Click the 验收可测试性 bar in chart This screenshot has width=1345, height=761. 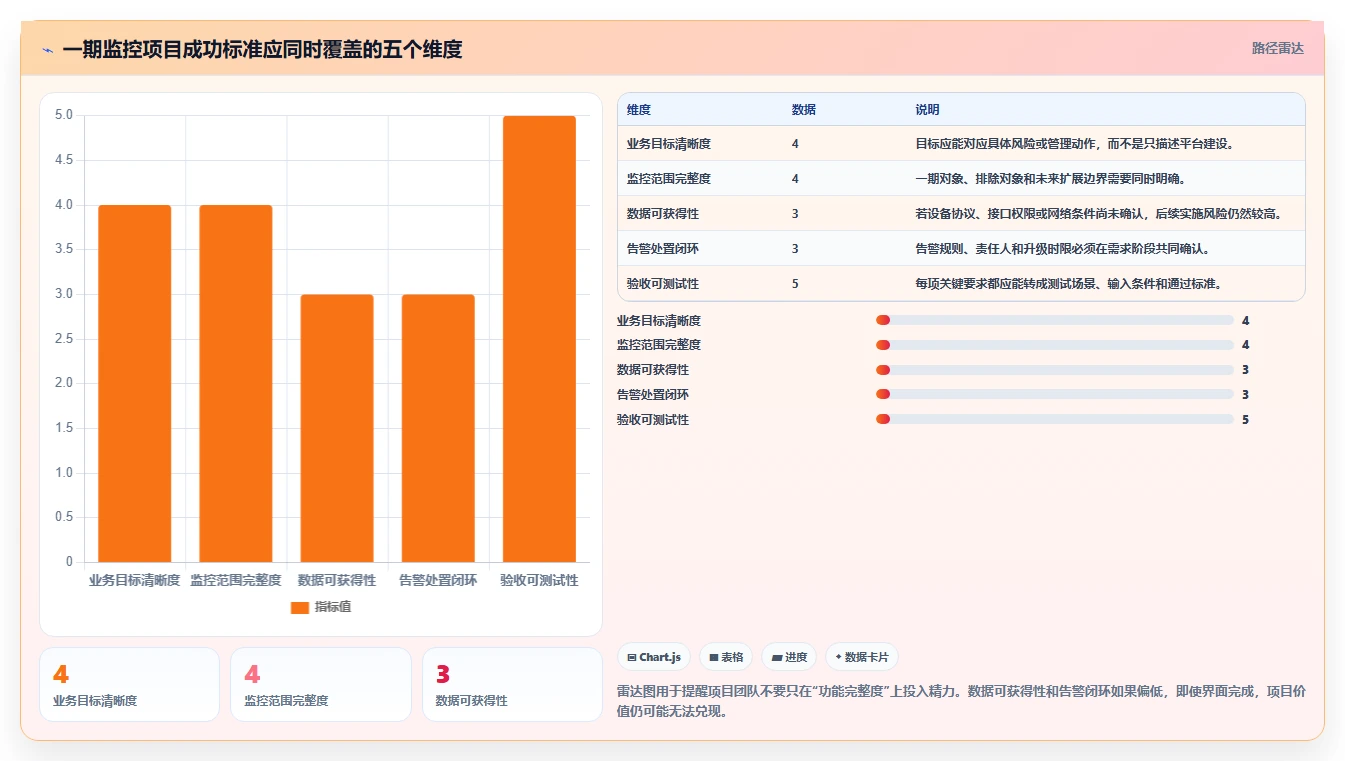[539, 339]
